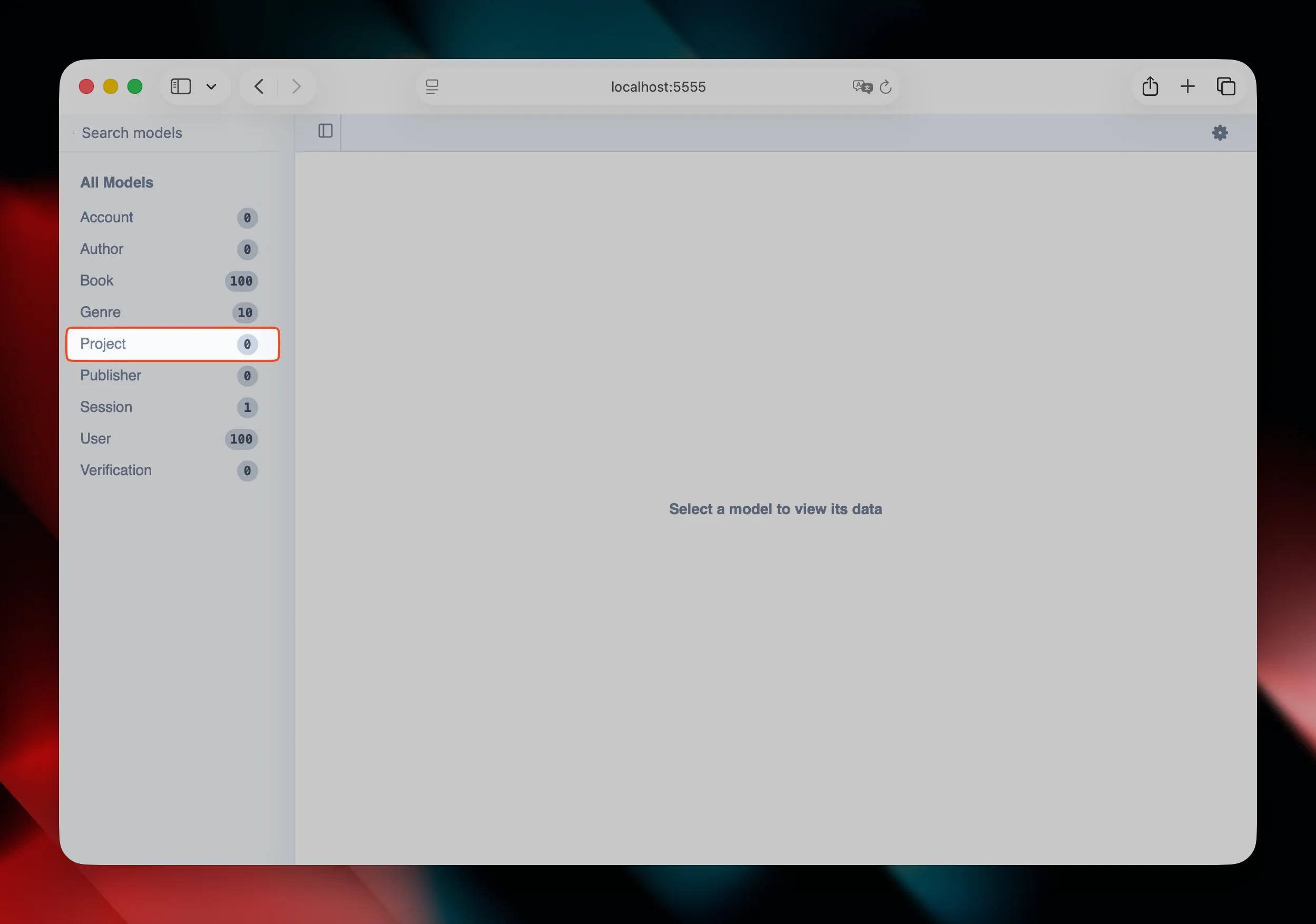Open a new tab with the plus icon

coord(1187,86)
